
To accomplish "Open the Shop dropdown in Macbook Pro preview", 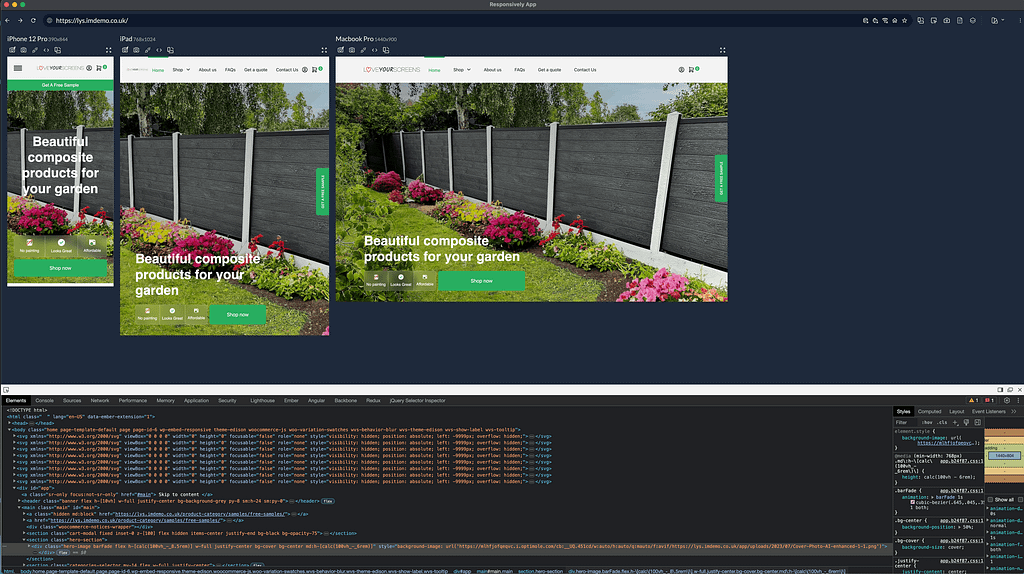I will (462, 69).
